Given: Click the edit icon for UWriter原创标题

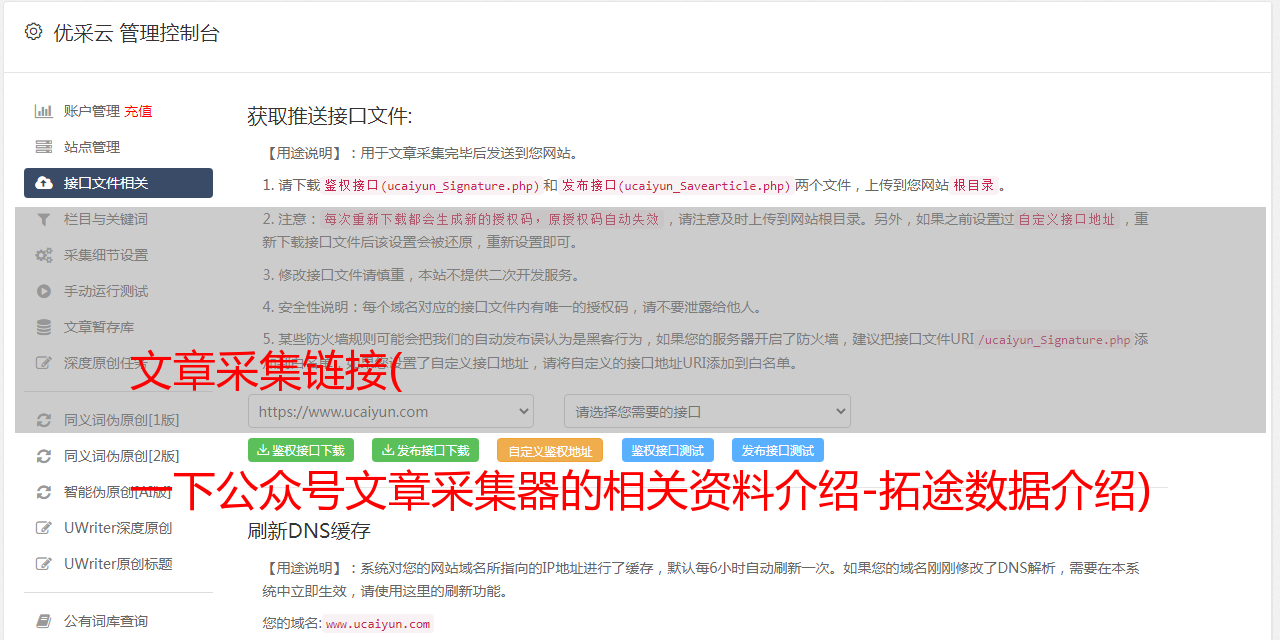Looking at the screenshot, I should pyautogui.click(x=44, y=564).
